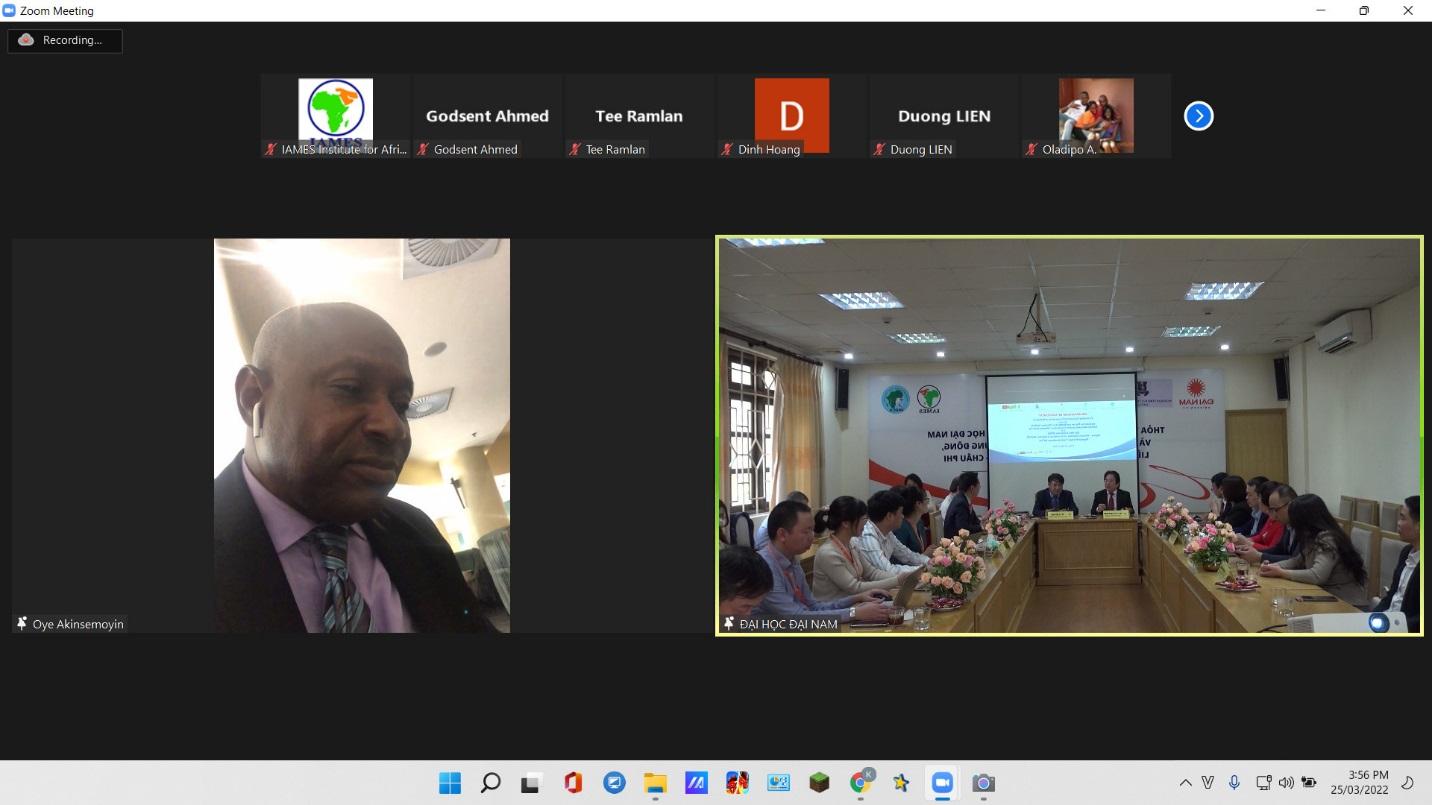Open Zoom from the taskbar
1432x805 pixels.
coord(942,783)
